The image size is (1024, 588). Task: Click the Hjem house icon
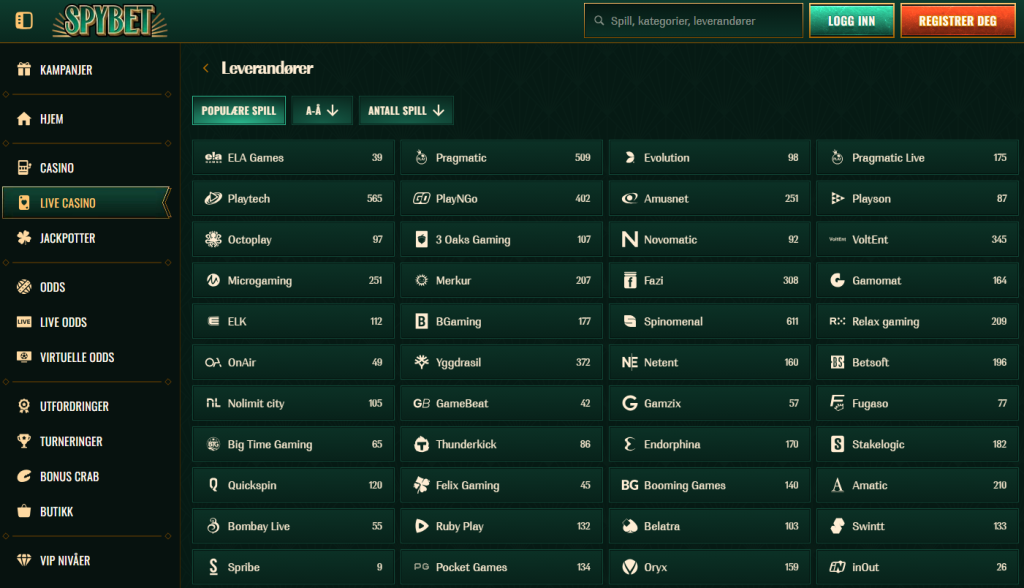click(24, 119)
